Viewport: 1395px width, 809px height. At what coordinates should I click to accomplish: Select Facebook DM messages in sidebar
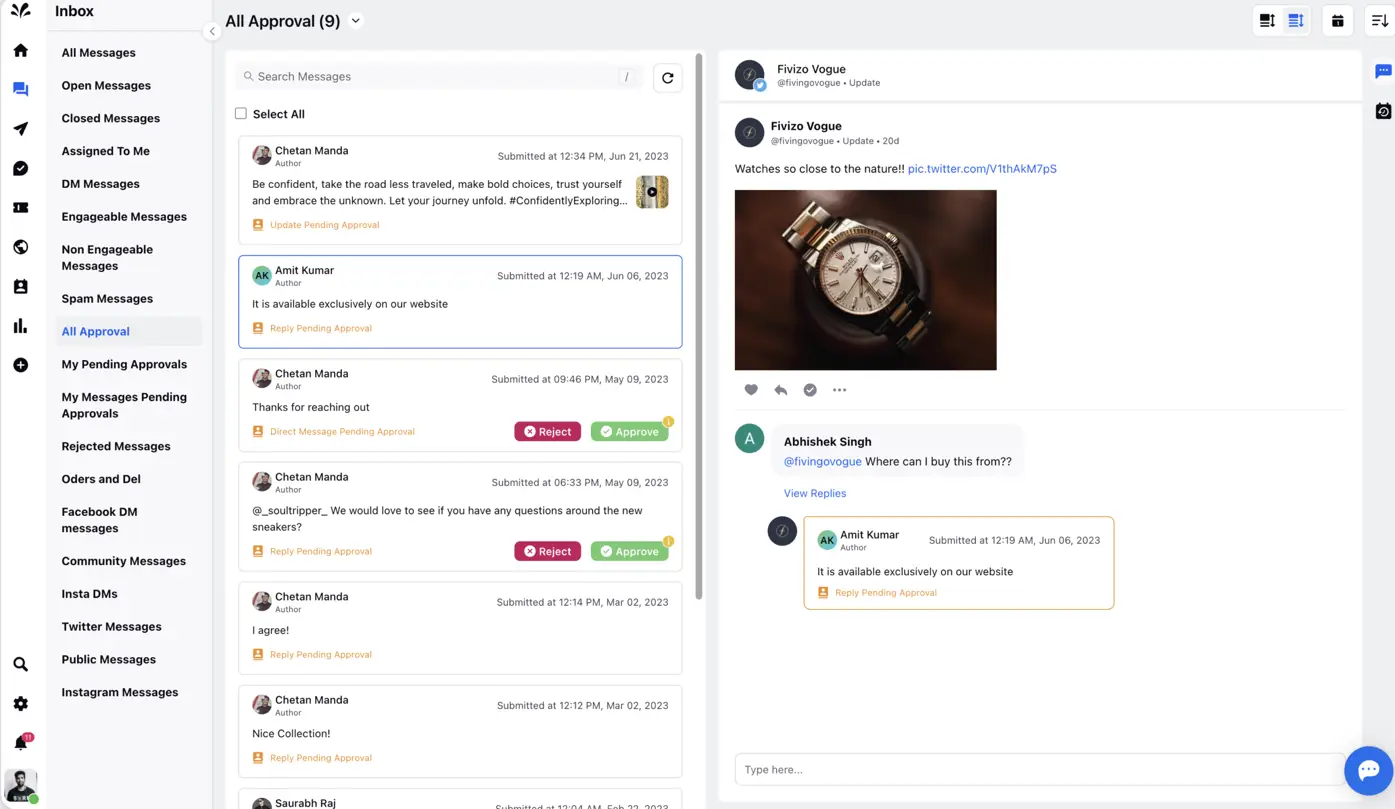[x=99, y=520]
